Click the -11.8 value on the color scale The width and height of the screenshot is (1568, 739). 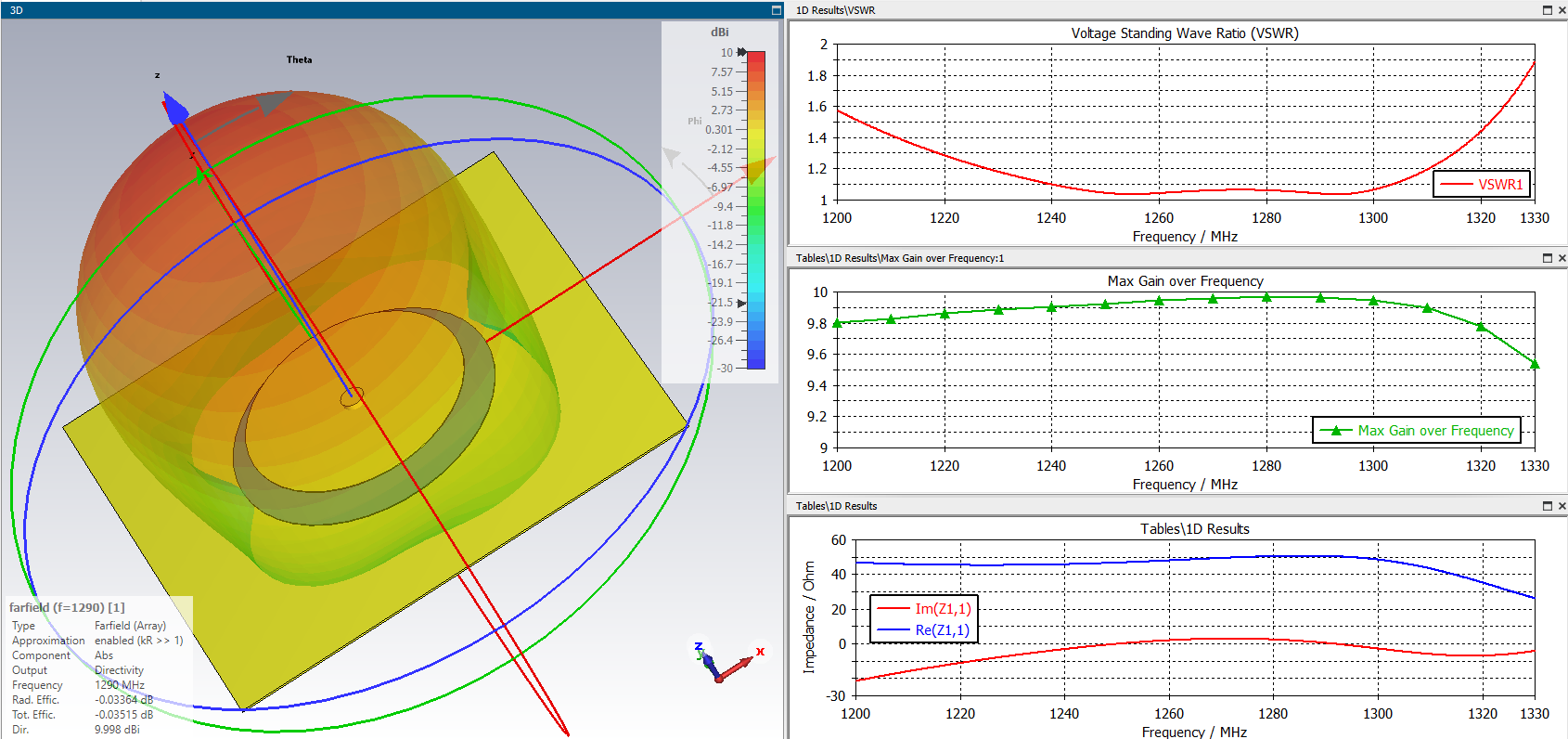click(721, 226)
